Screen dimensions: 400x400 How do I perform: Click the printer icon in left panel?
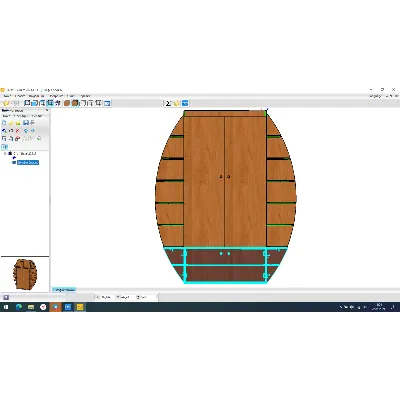tap(32, 123)
